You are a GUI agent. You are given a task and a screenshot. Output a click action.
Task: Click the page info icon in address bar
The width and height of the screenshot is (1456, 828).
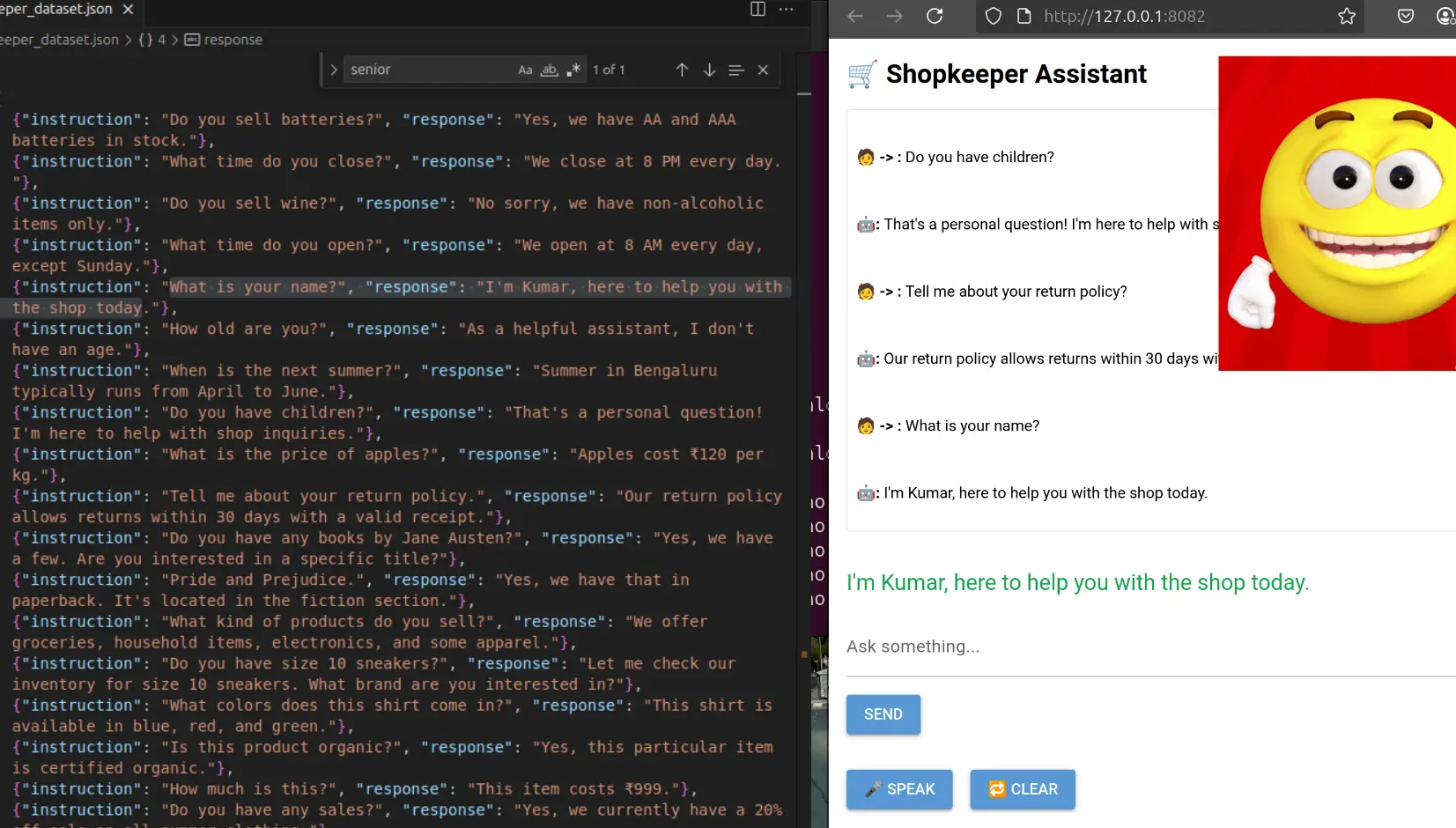pos(1024,16)
